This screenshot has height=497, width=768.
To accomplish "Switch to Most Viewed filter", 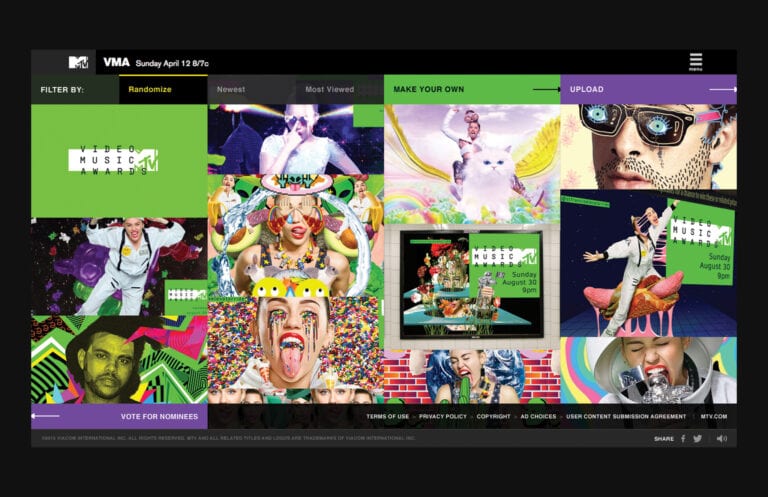I will click(329, 90).
